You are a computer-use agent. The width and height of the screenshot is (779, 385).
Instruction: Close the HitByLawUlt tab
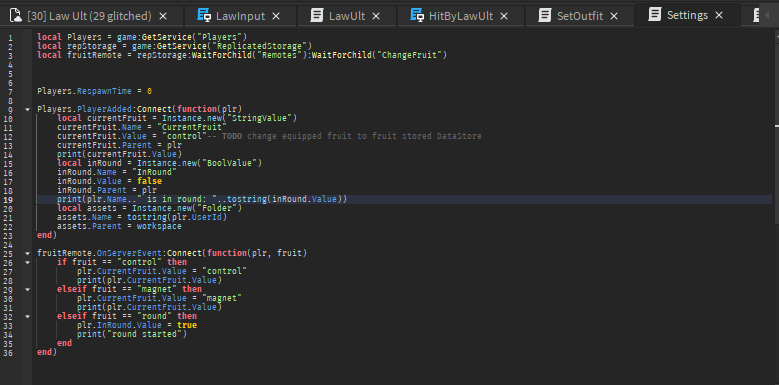[504, 16]
